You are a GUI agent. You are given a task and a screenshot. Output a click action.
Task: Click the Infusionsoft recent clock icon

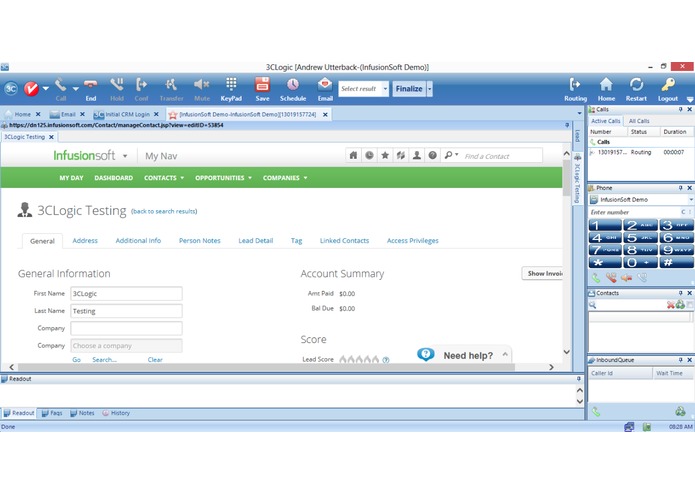click(369, 156)
